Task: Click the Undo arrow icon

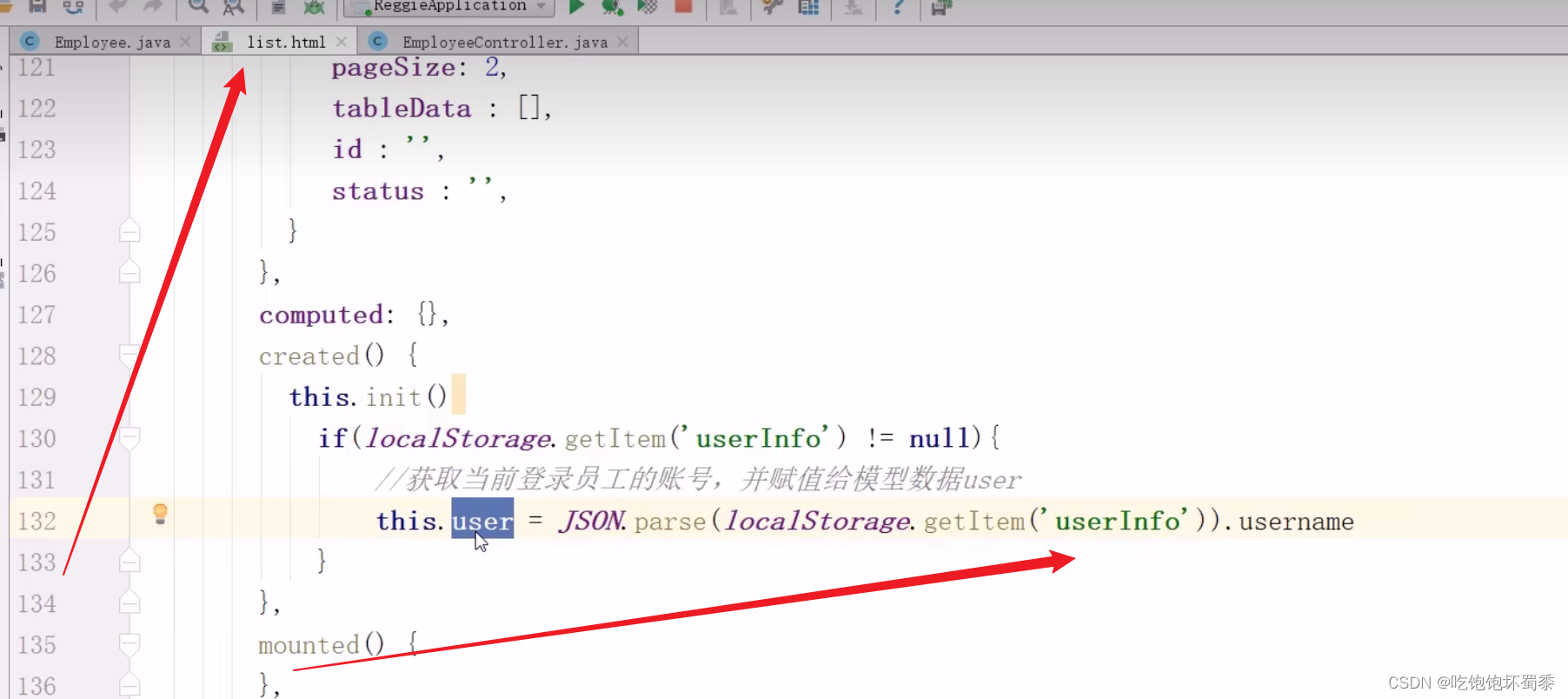Action: (117, 6)
